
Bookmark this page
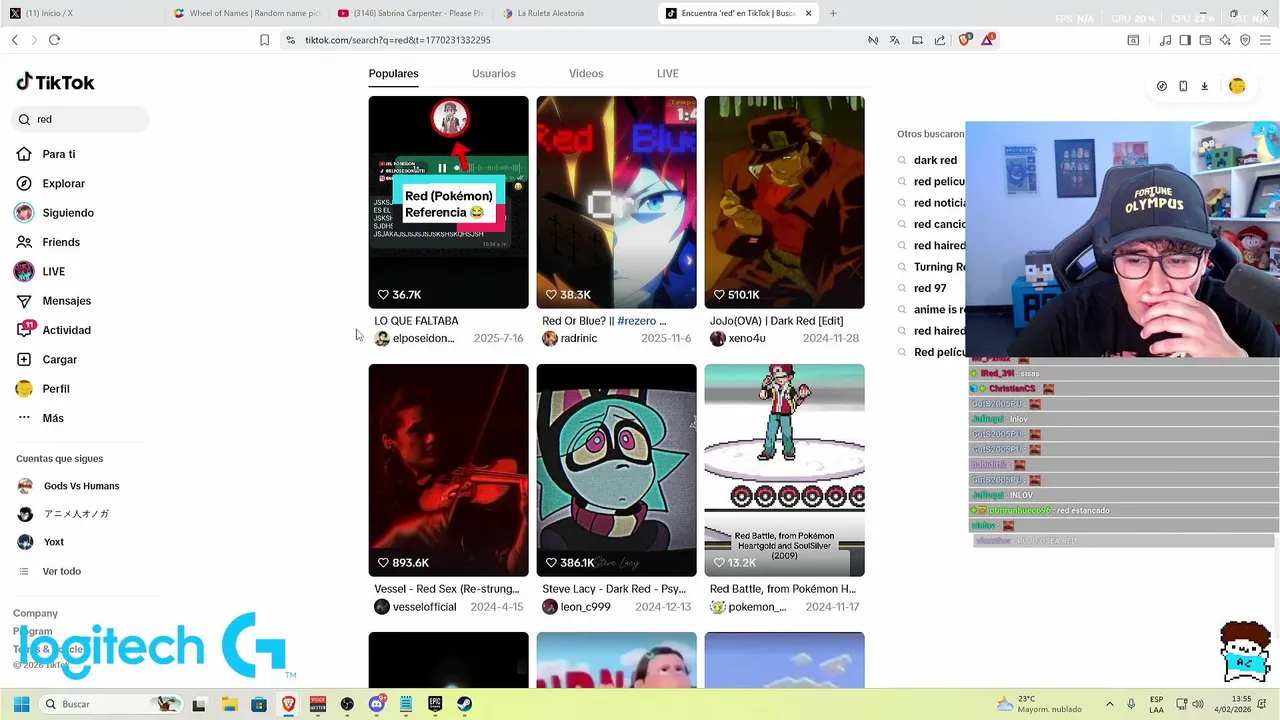click(264, 40)
